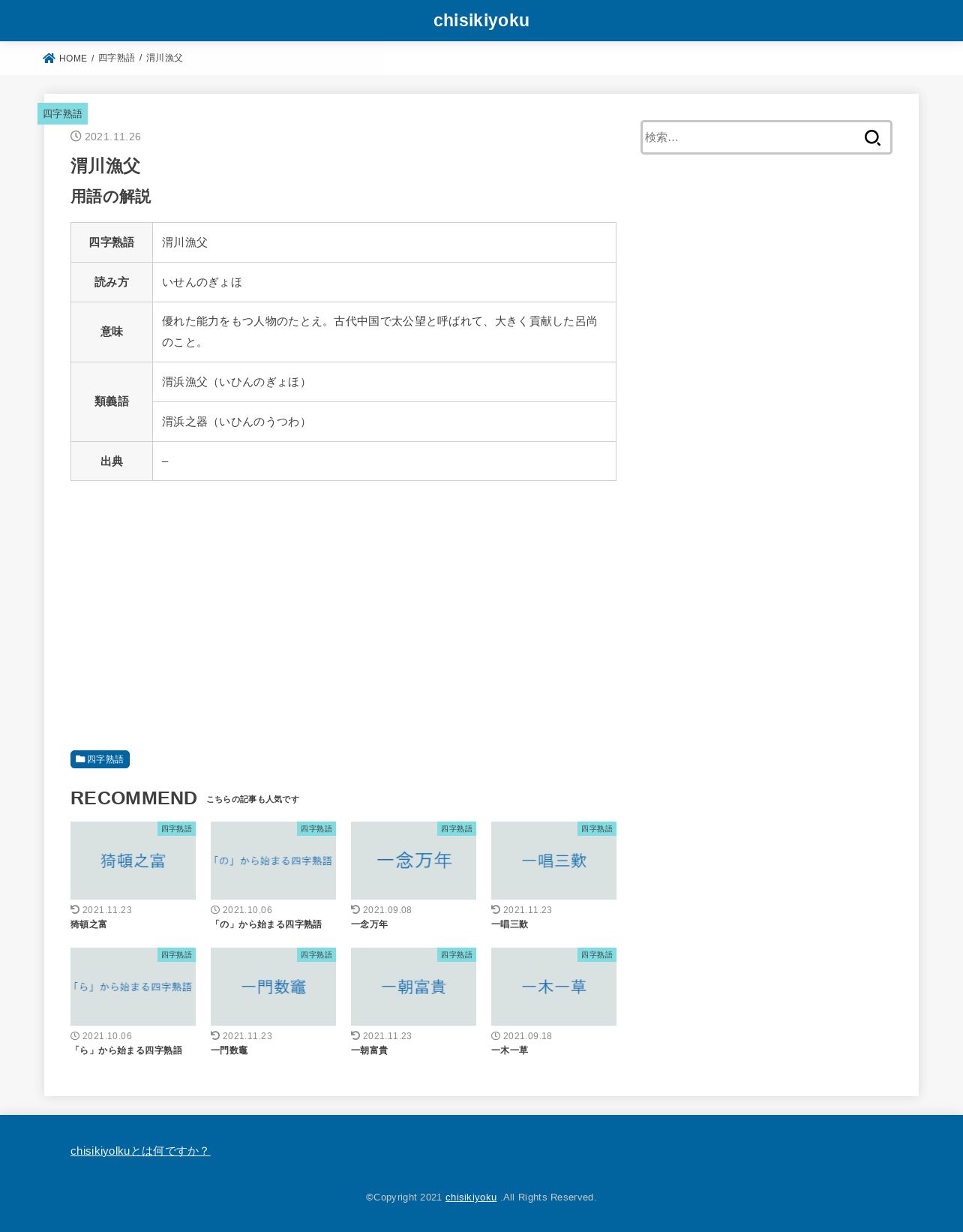Click the 一門数竈 article title

(229, 1050)
